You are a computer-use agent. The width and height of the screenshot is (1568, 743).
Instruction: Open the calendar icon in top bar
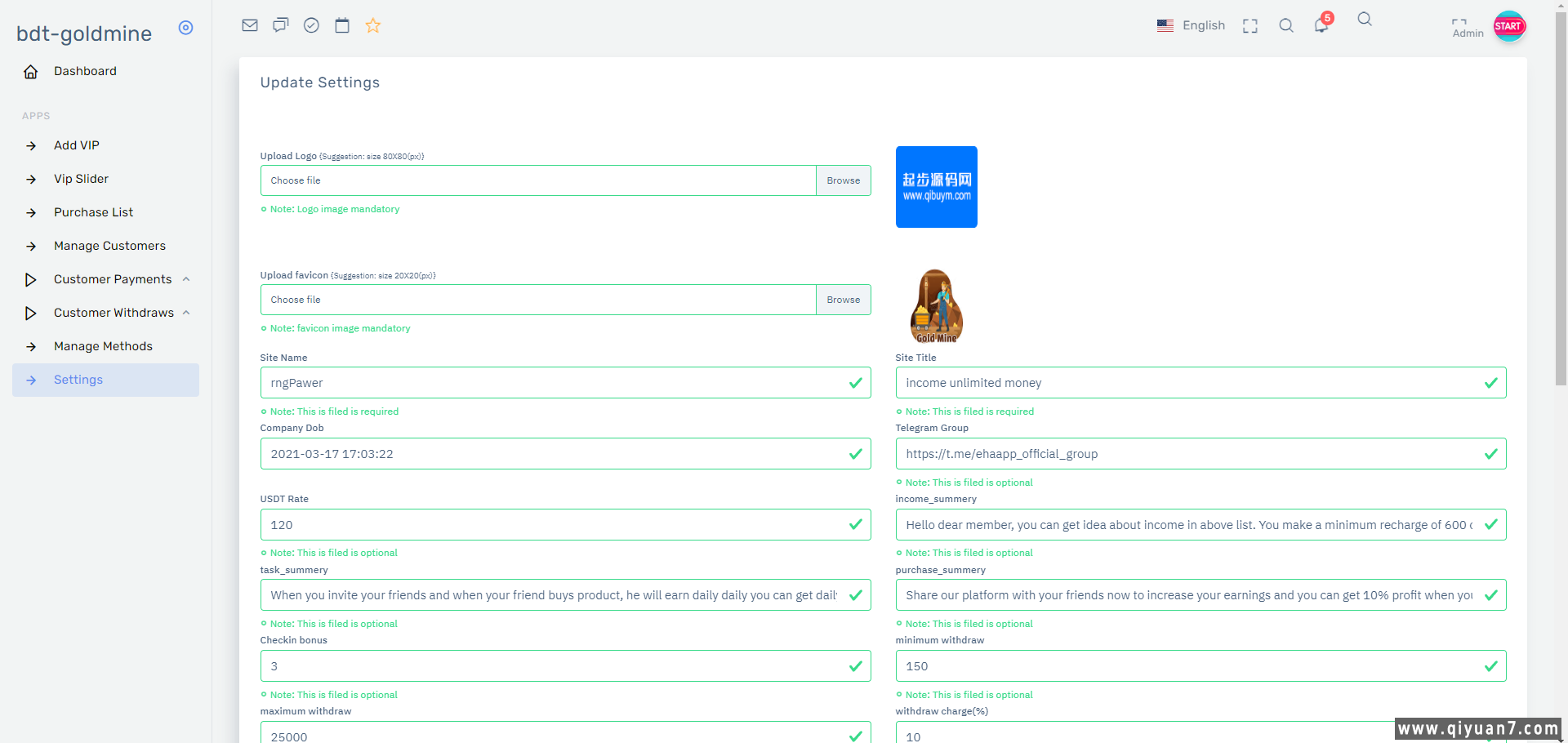(x=342, y=25)
